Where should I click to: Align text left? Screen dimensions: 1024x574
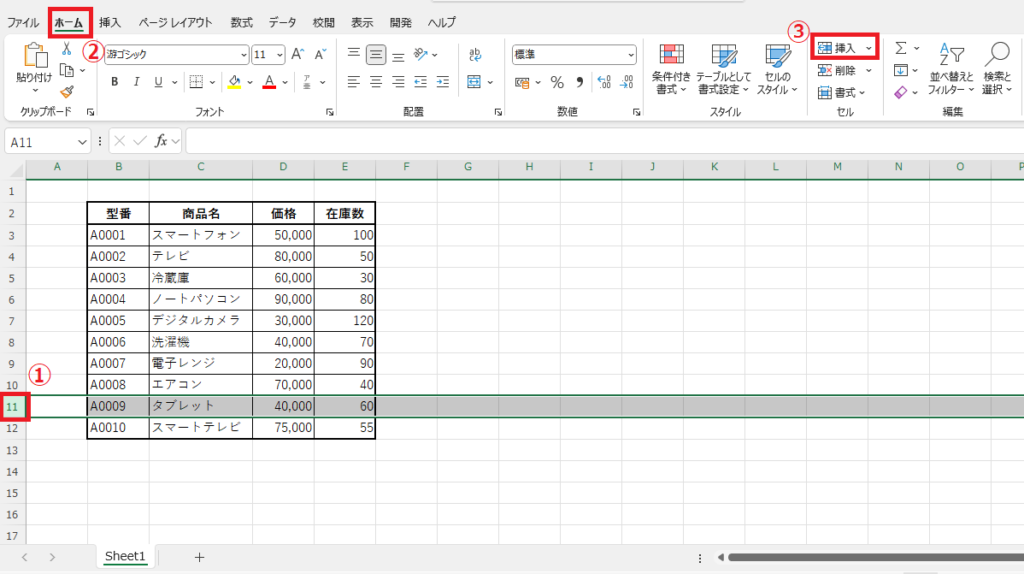tap(353, 82)
